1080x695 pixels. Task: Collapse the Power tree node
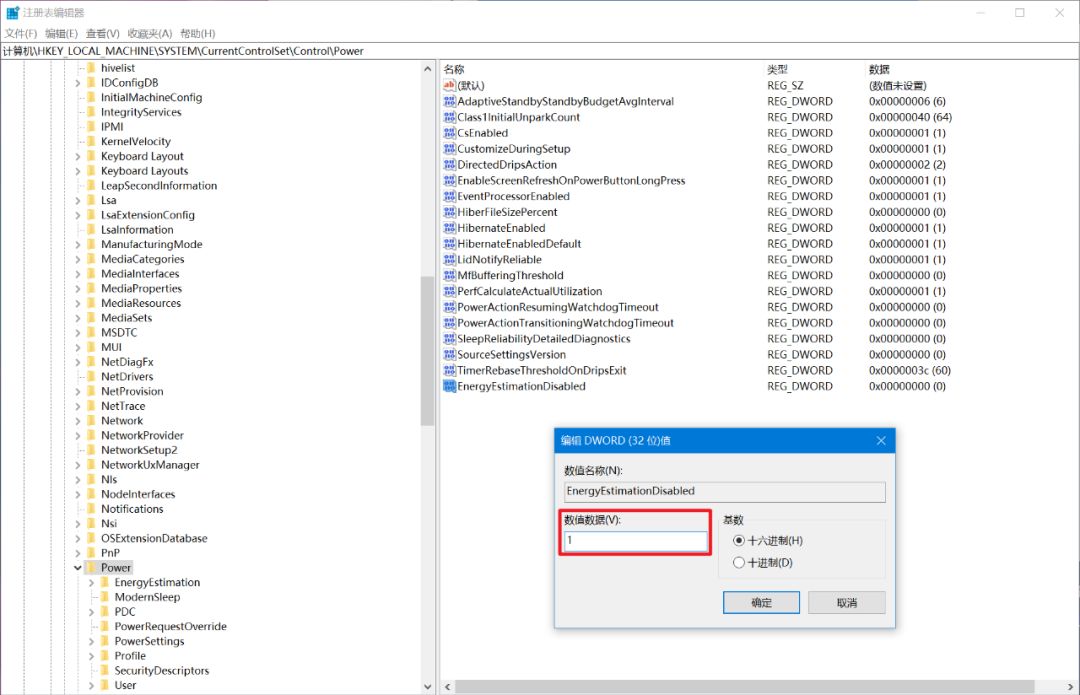77,567
